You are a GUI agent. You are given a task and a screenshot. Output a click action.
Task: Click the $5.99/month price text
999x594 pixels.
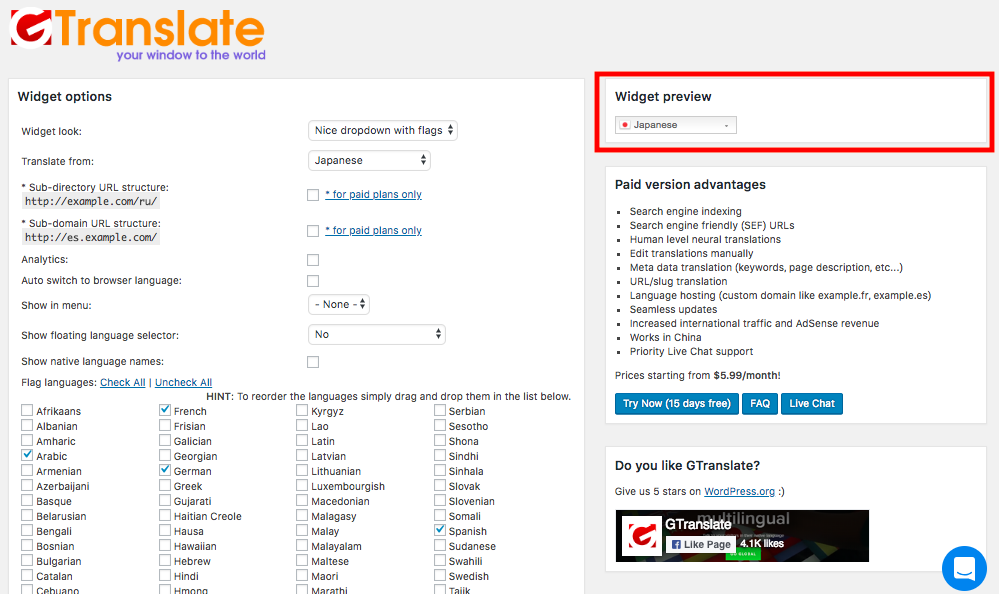(x=747, y=375)
